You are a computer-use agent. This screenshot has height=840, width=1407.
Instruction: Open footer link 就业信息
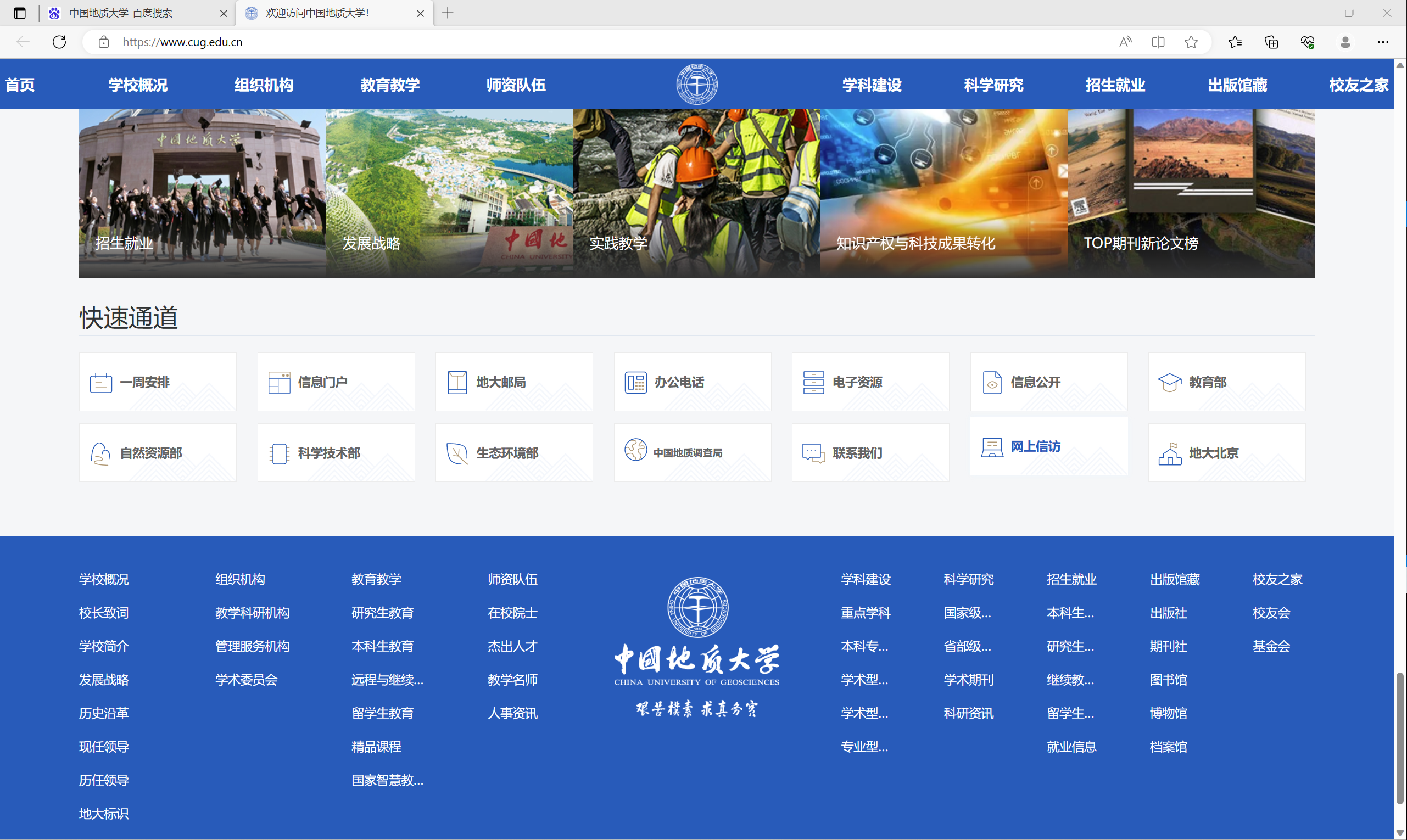click(1072, 747)
